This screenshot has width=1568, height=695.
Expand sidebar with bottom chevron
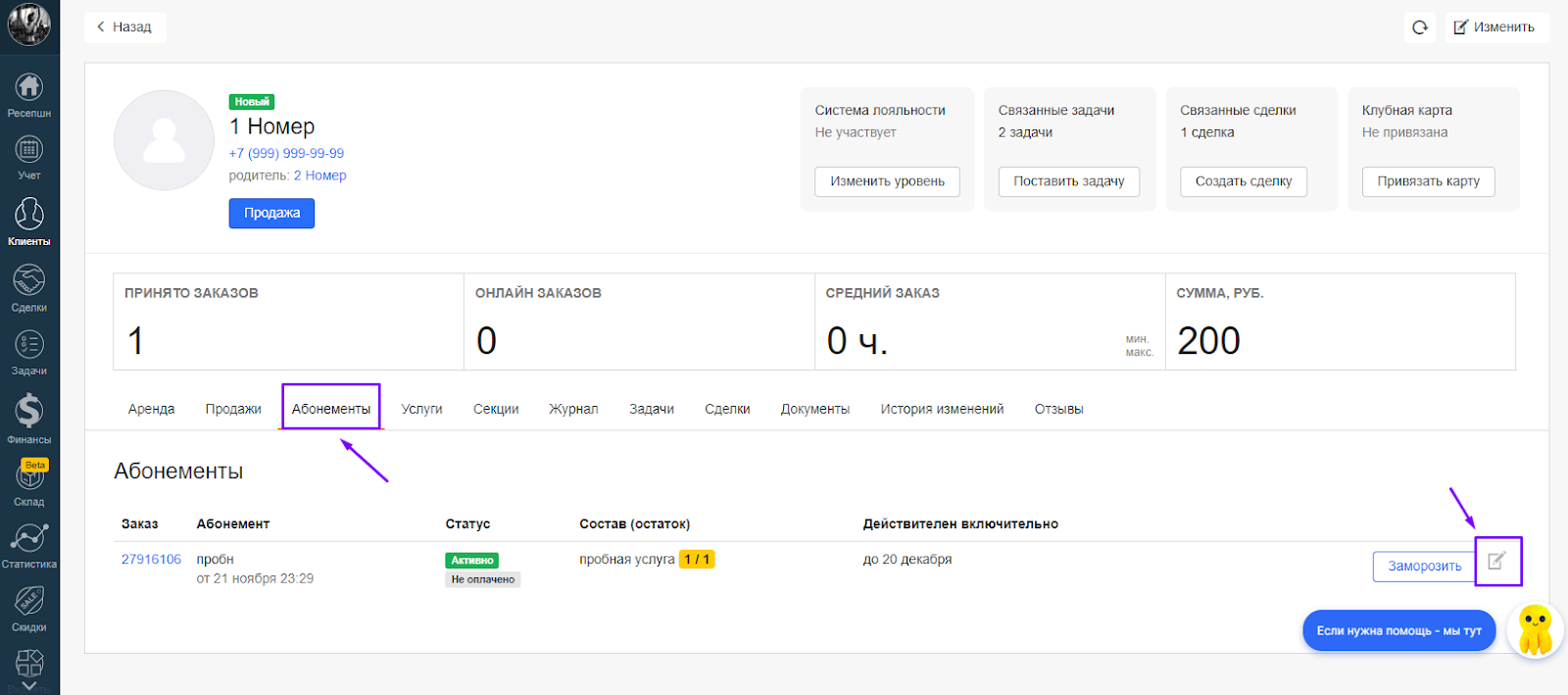(x=29, y=686)
